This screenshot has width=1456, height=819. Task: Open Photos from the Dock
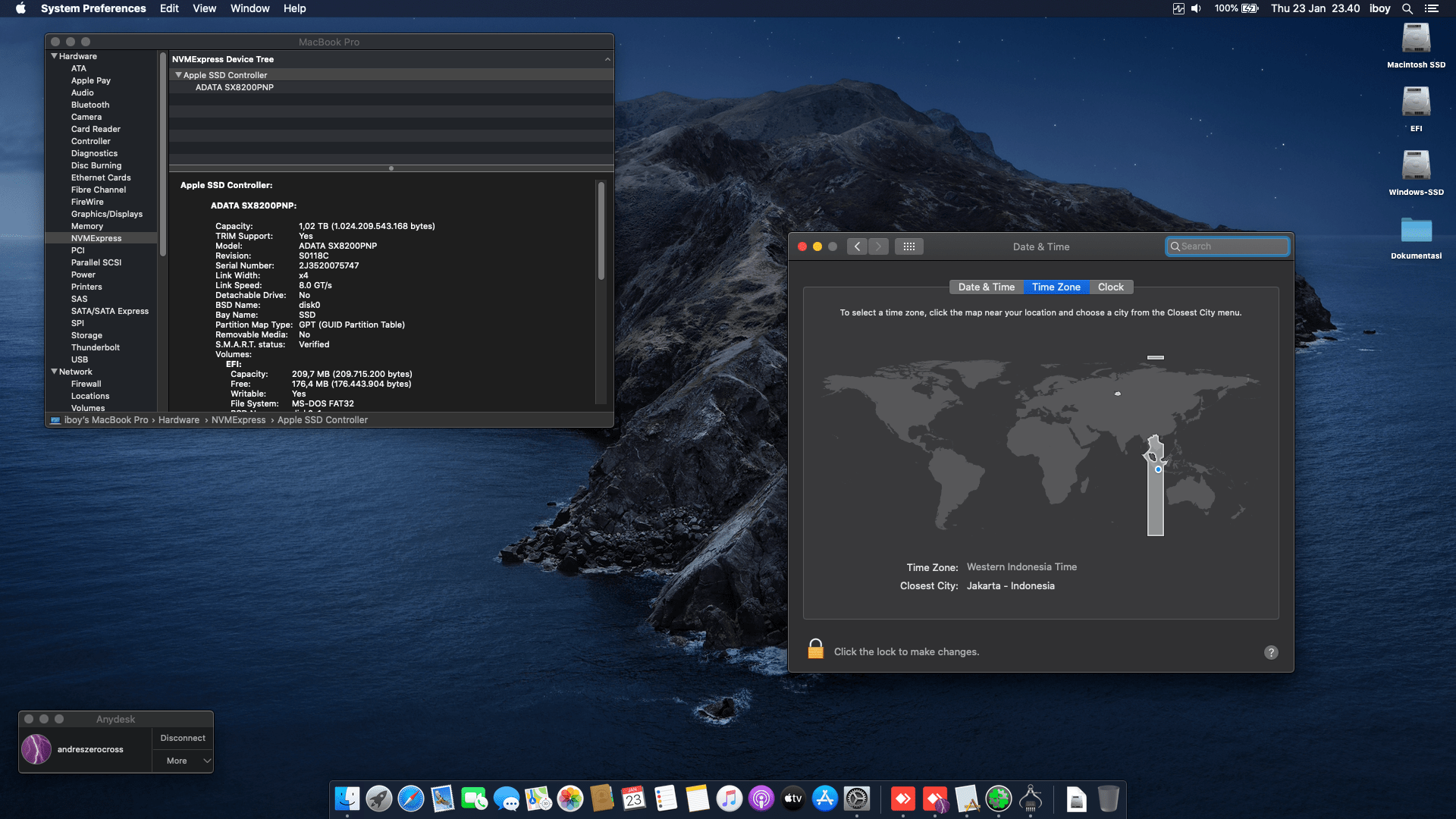pyautogui.click(x=570, y=799)
